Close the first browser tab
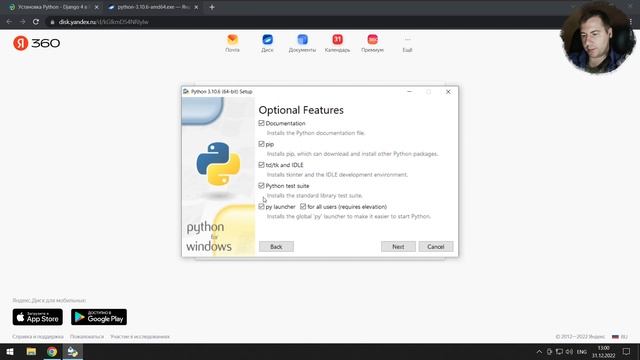The width and height of the screenshot is (640, 360). coord(96,7)
